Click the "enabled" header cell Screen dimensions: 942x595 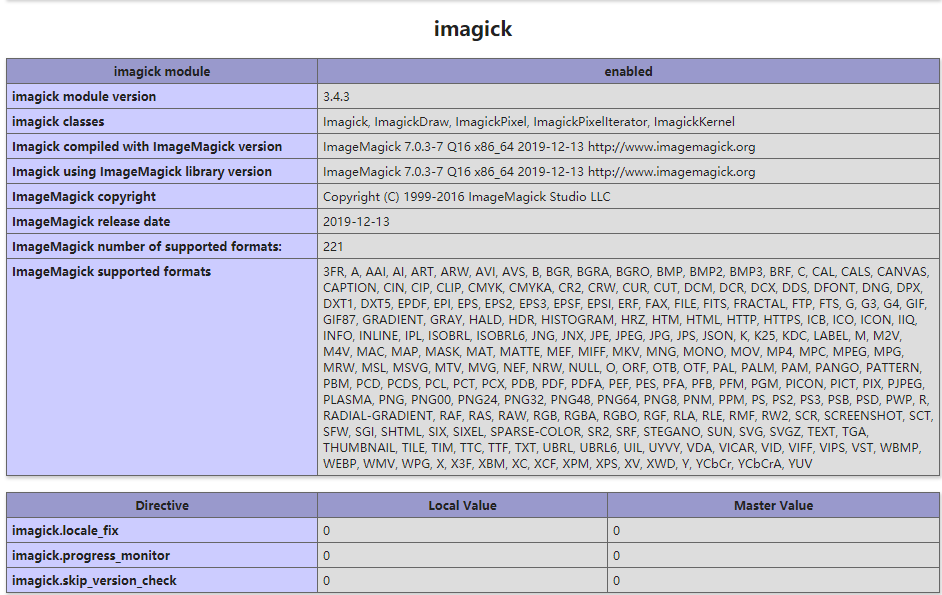(628, 72)
